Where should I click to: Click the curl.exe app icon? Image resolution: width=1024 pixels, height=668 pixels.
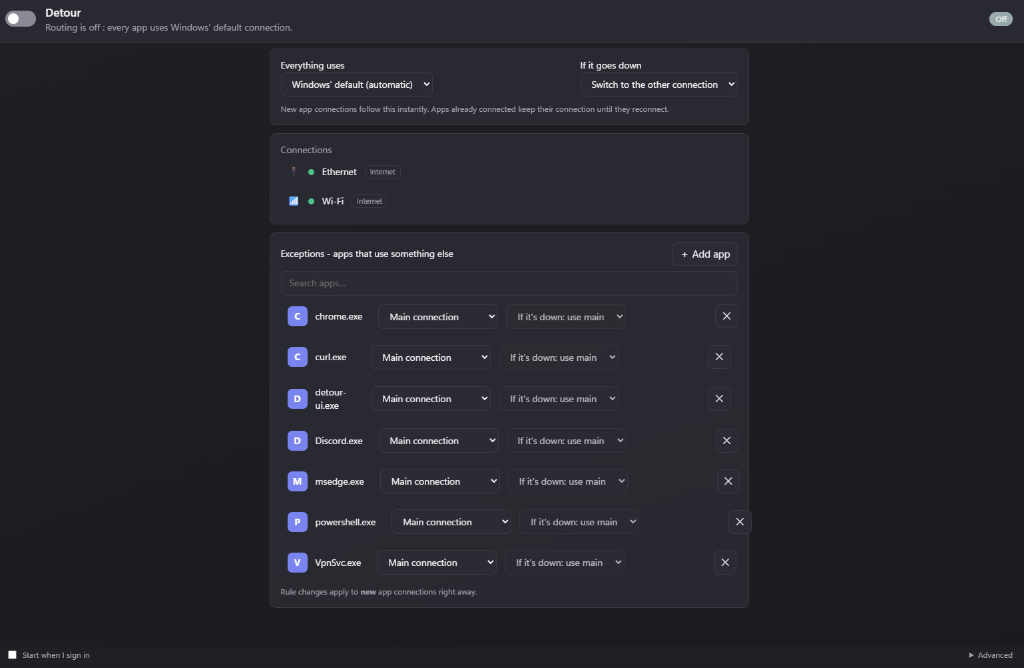(x=297, y=357)
